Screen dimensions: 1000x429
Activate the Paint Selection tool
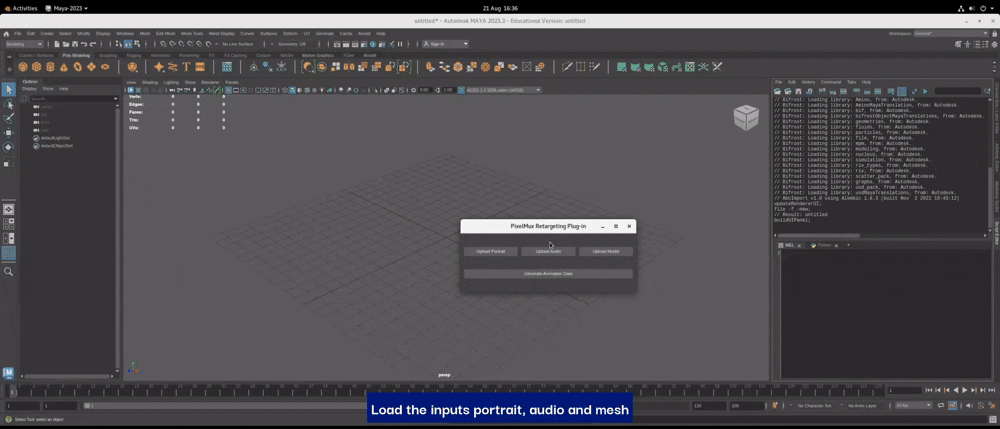(x=9, y=118)
